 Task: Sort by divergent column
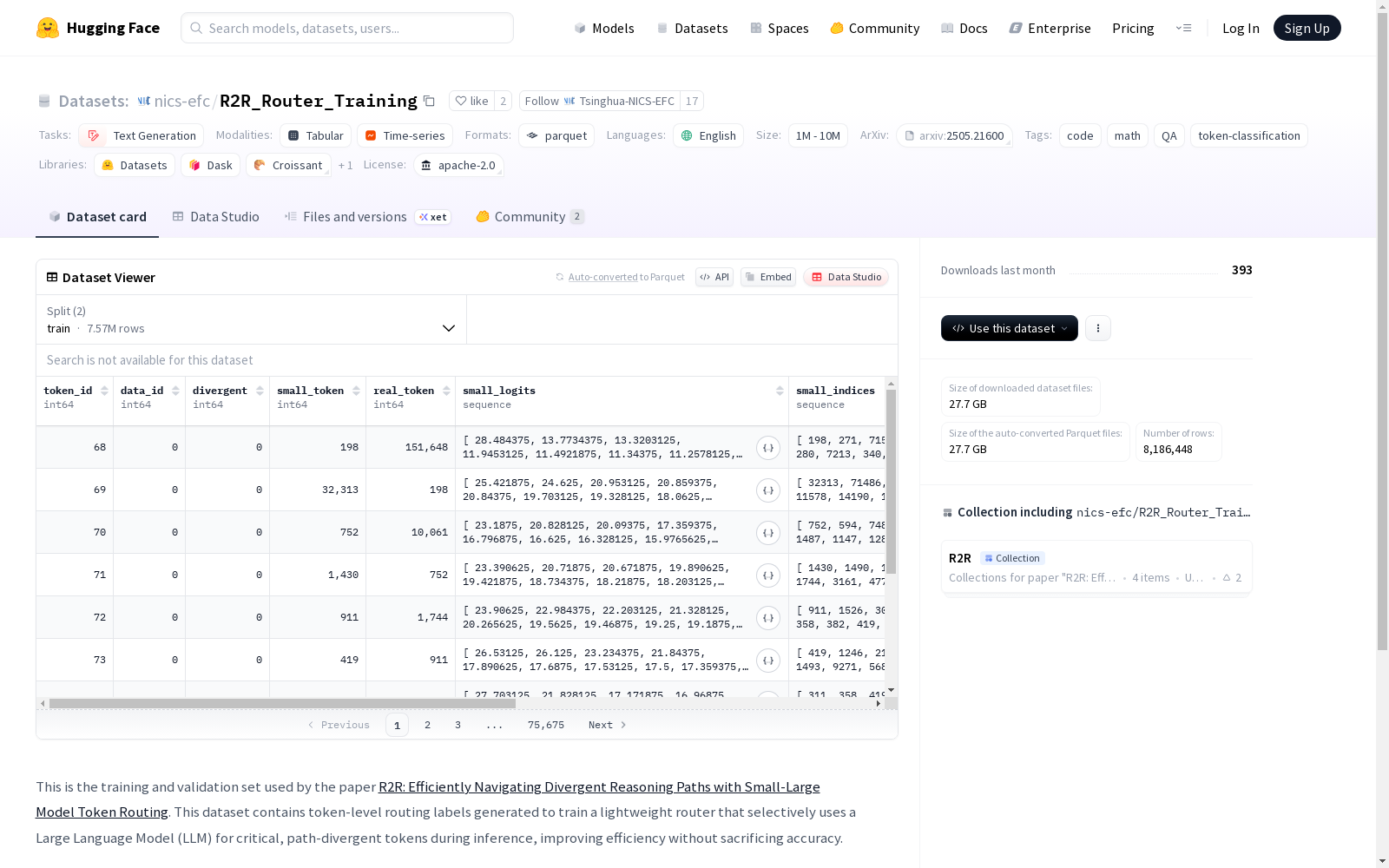[260, 391]
